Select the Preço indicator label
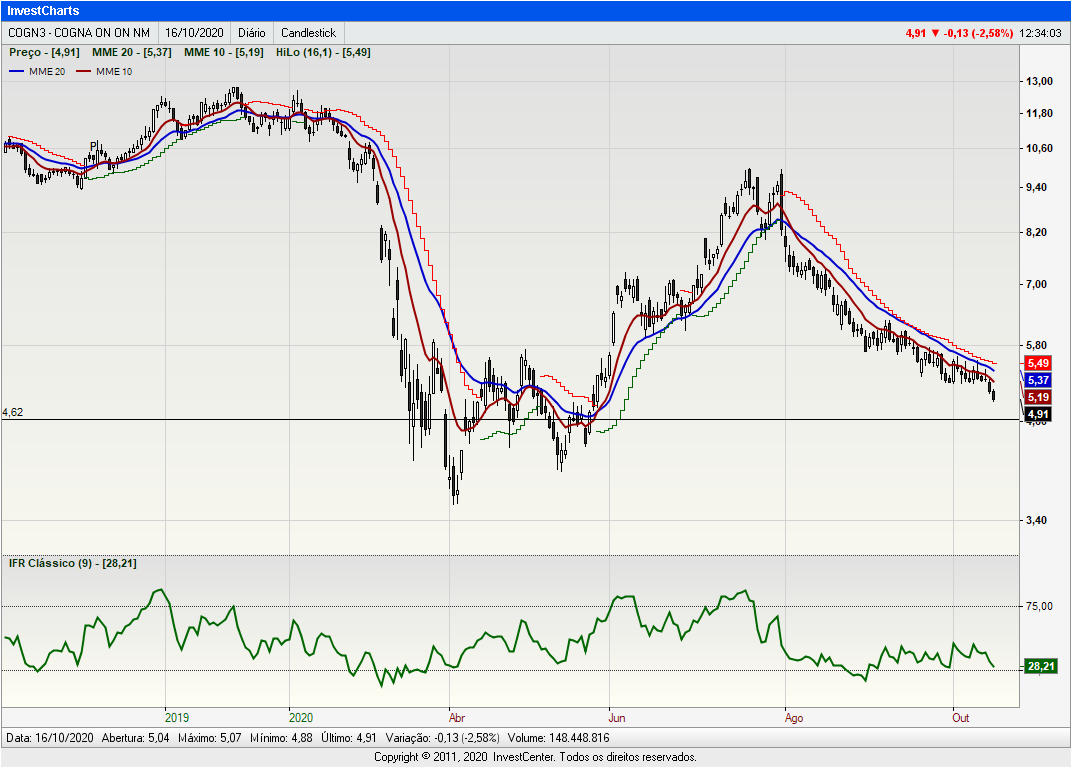This screenshot has width=1072, height=768. (44, 52)
